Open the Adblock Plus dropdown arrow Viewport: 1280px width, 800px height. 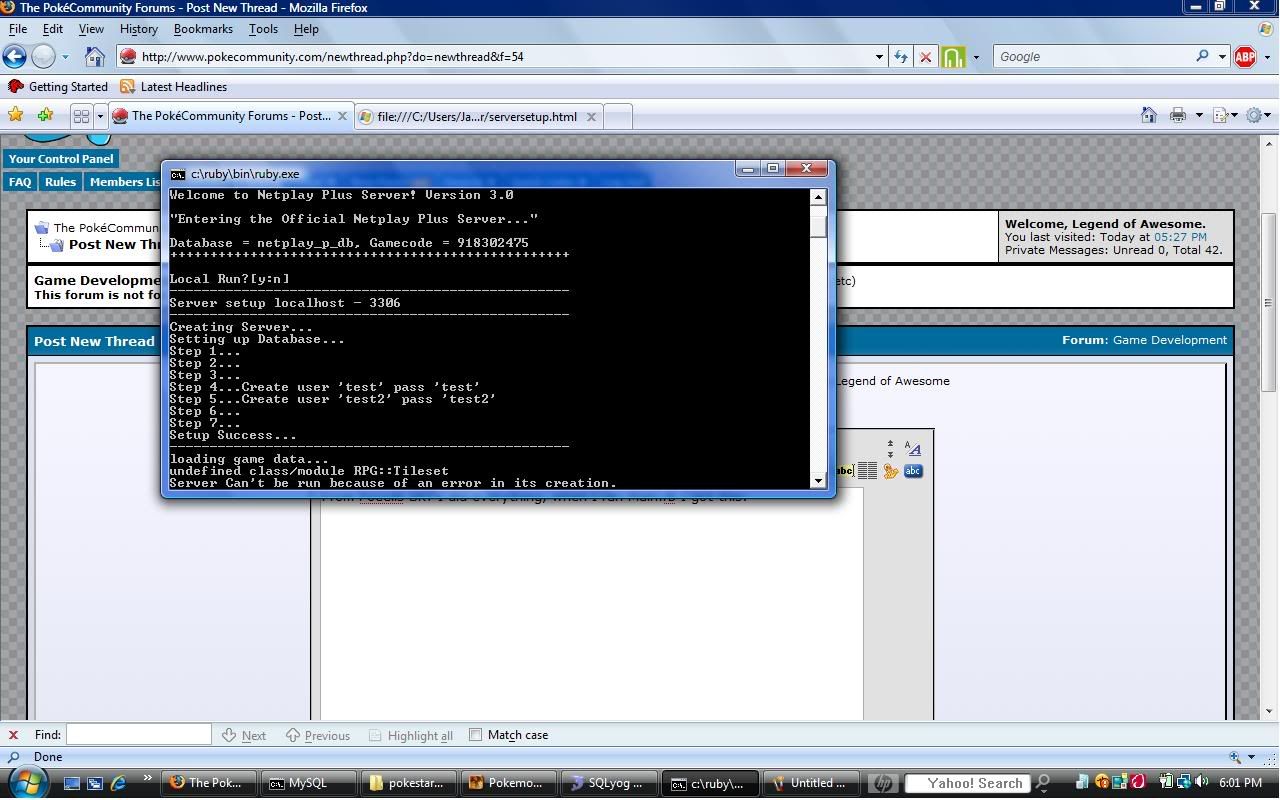pyautogui.click(x=1266, y=57)
